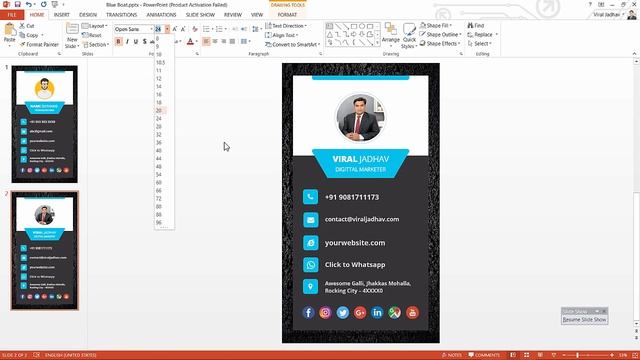Open Quick Styles gallery
The image size is (640, 360).
(409, 36)
